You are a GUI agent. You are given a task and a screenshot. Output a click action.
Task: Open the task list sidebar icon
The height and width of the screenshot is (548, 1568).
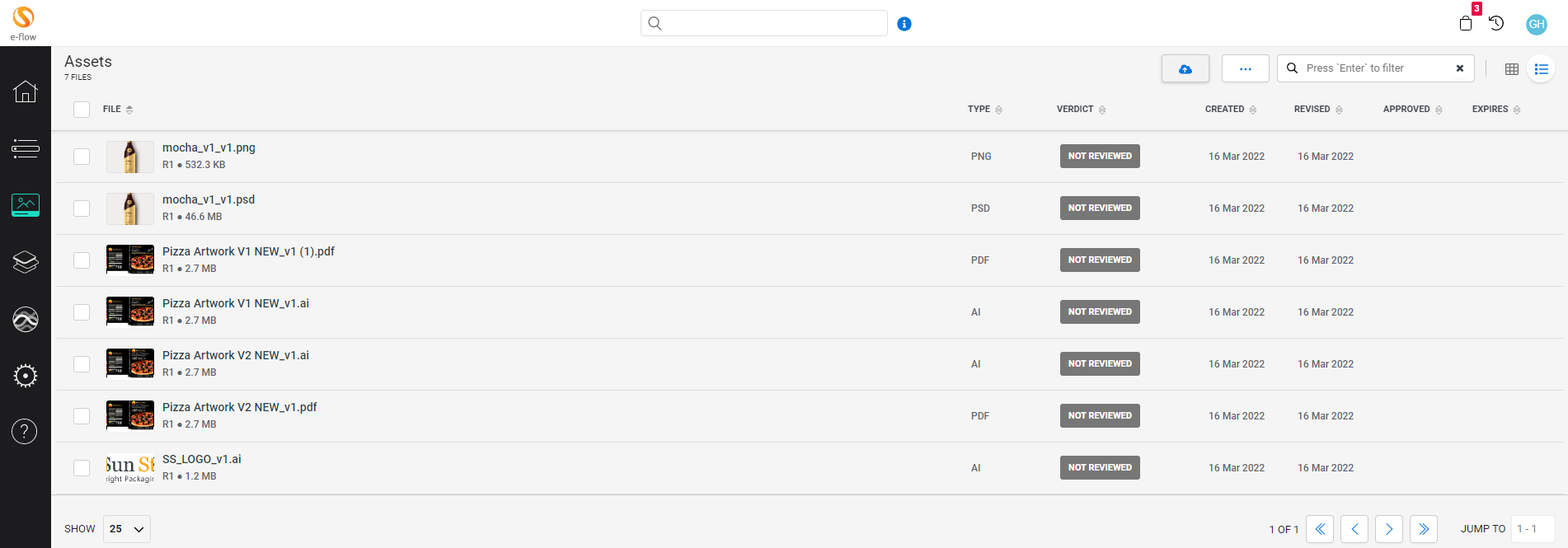coord(25,148)
